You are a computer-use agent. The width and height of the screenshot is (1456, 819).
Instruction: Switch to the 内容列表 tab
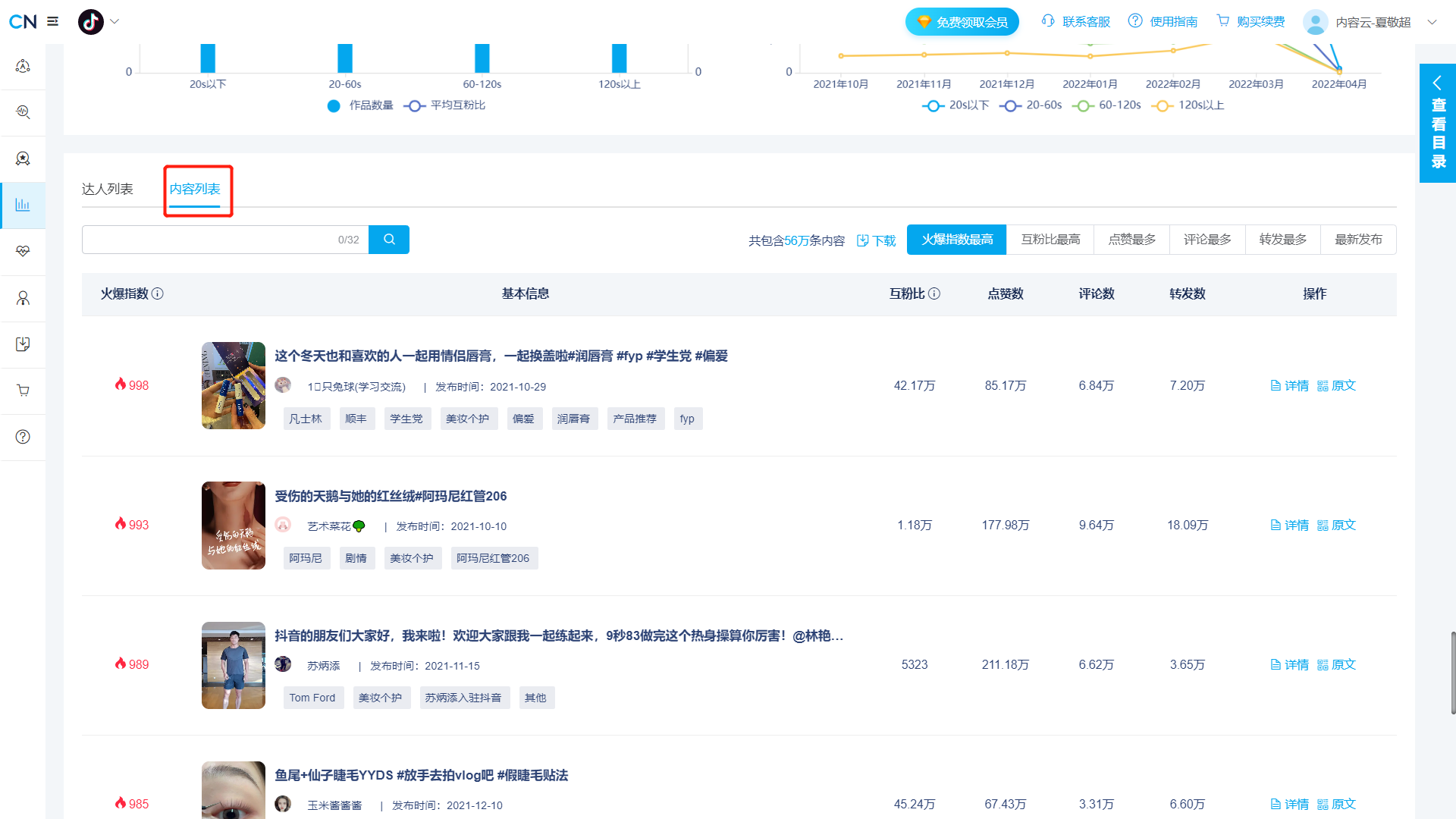coord(195,189)
